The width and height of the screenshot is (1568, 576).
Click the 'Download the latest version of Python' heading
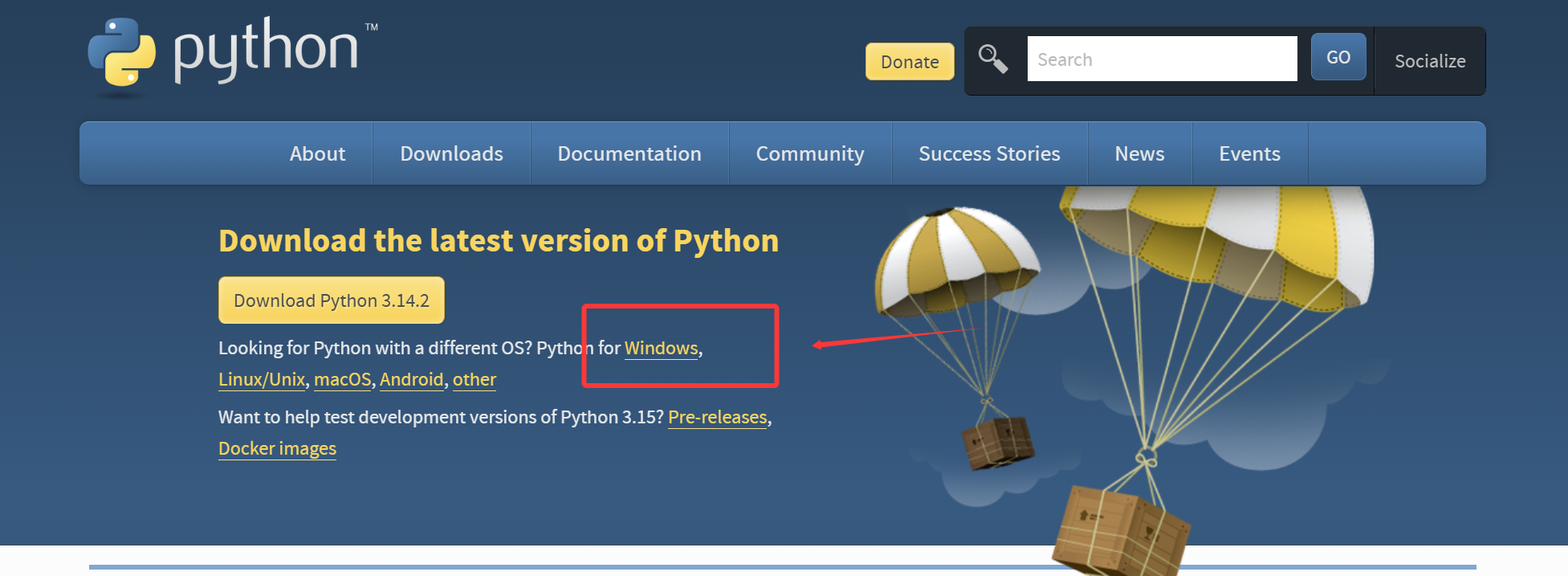pos(499,241)
